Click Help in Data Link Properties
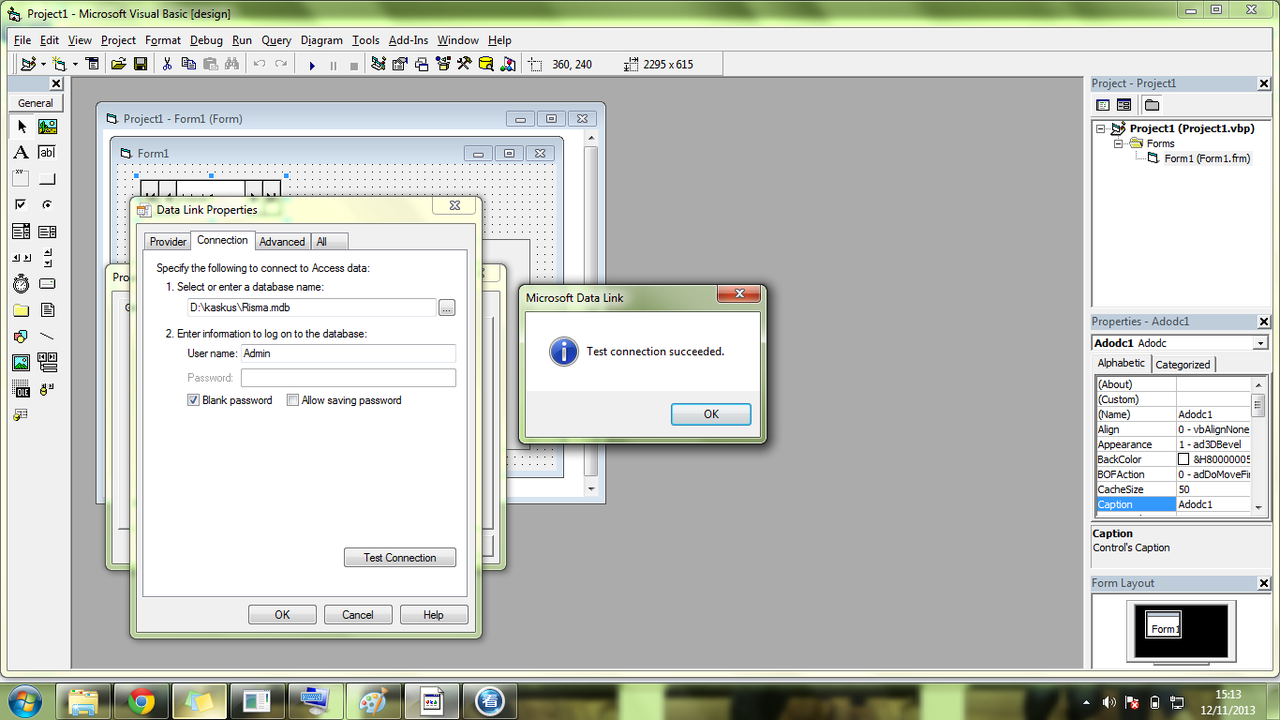This screenshot has height=720, width=1280. [434, 614]
